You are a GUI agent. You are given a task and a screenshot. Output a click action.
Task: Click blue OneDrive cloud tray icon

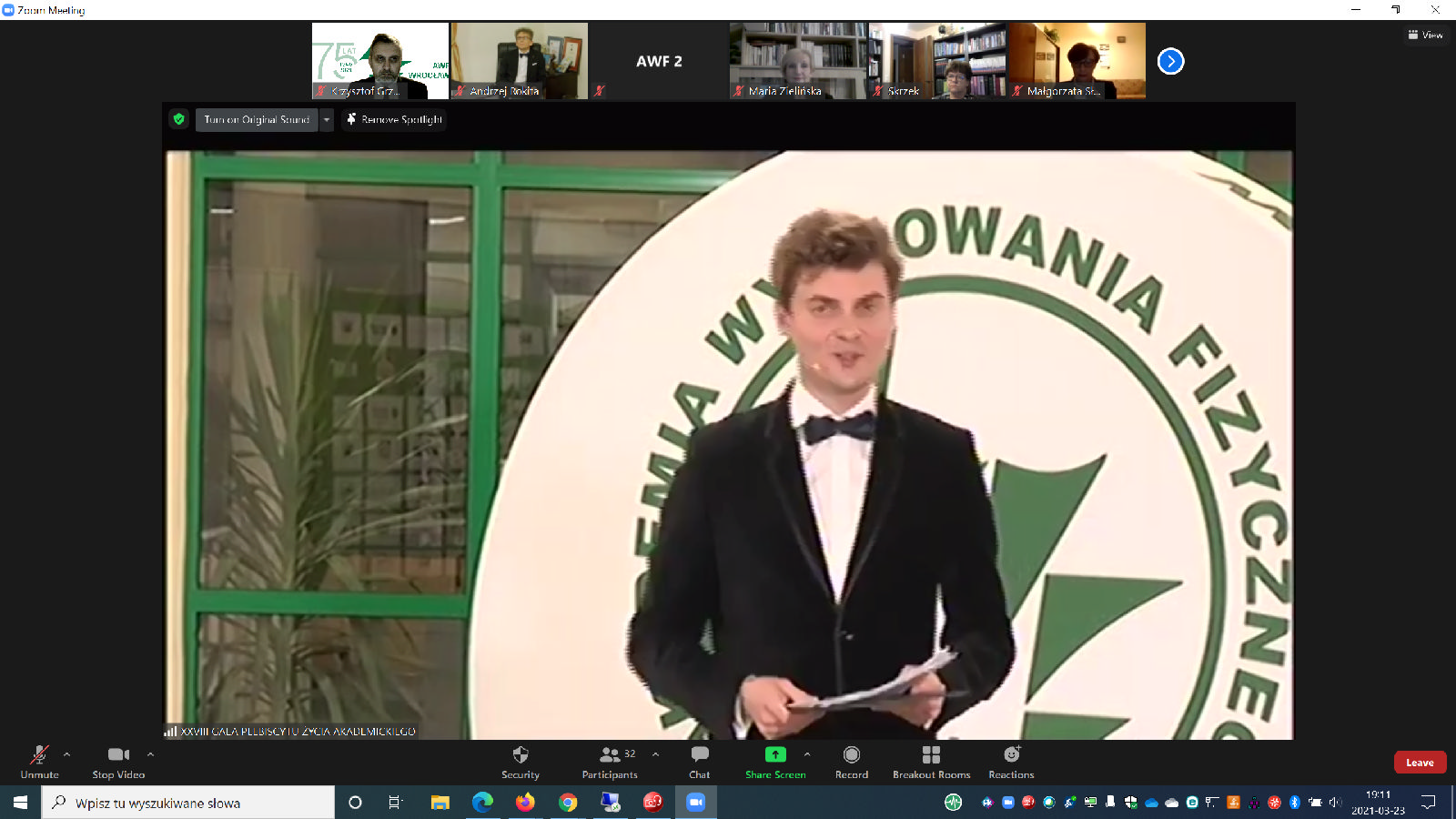click(1151, 803)
